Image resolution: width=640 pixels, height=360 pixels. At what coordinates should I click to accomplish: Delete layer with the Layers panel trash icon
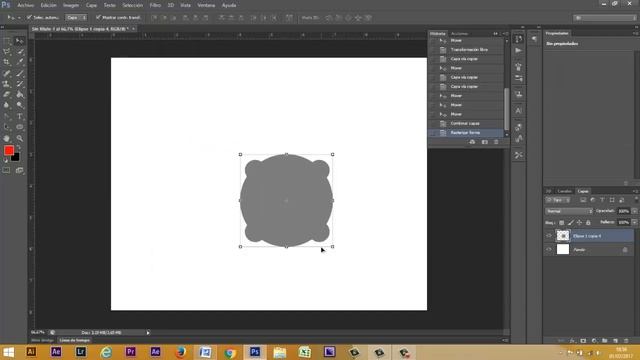point(626,340)
